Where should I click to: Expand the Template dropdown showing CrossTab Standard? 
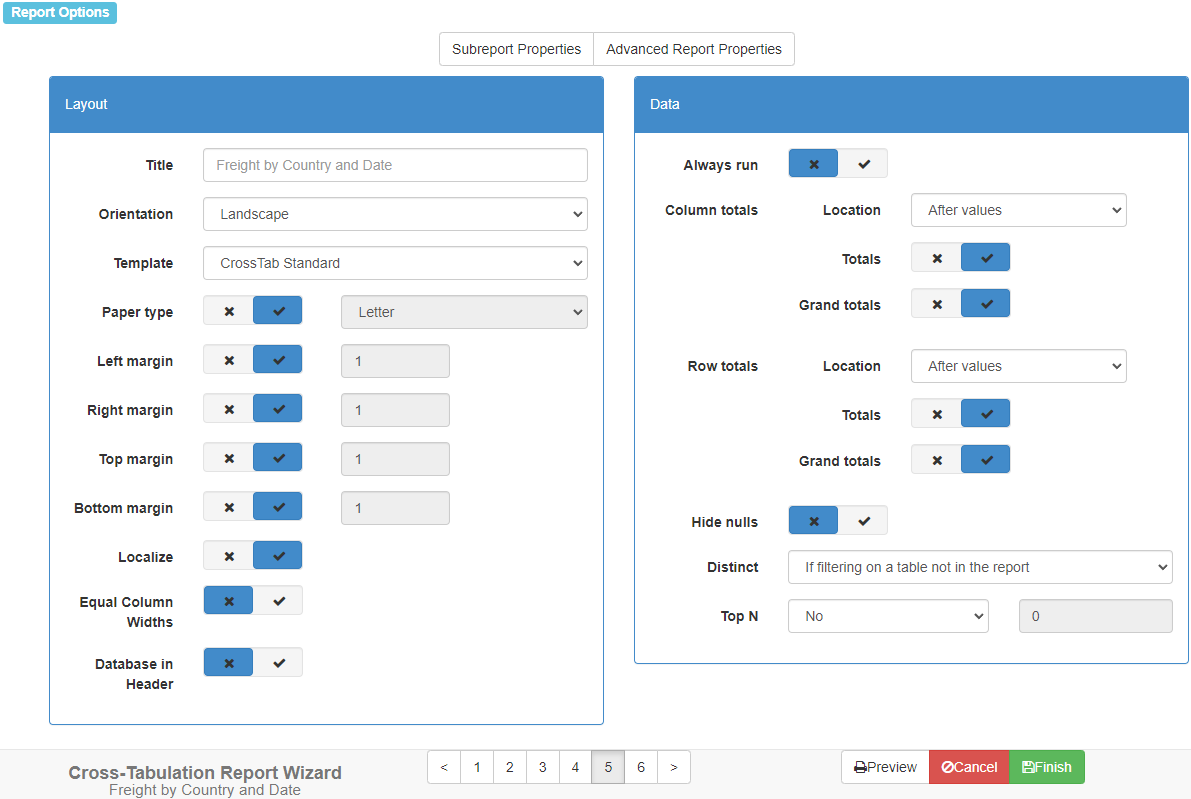(395, 263)
